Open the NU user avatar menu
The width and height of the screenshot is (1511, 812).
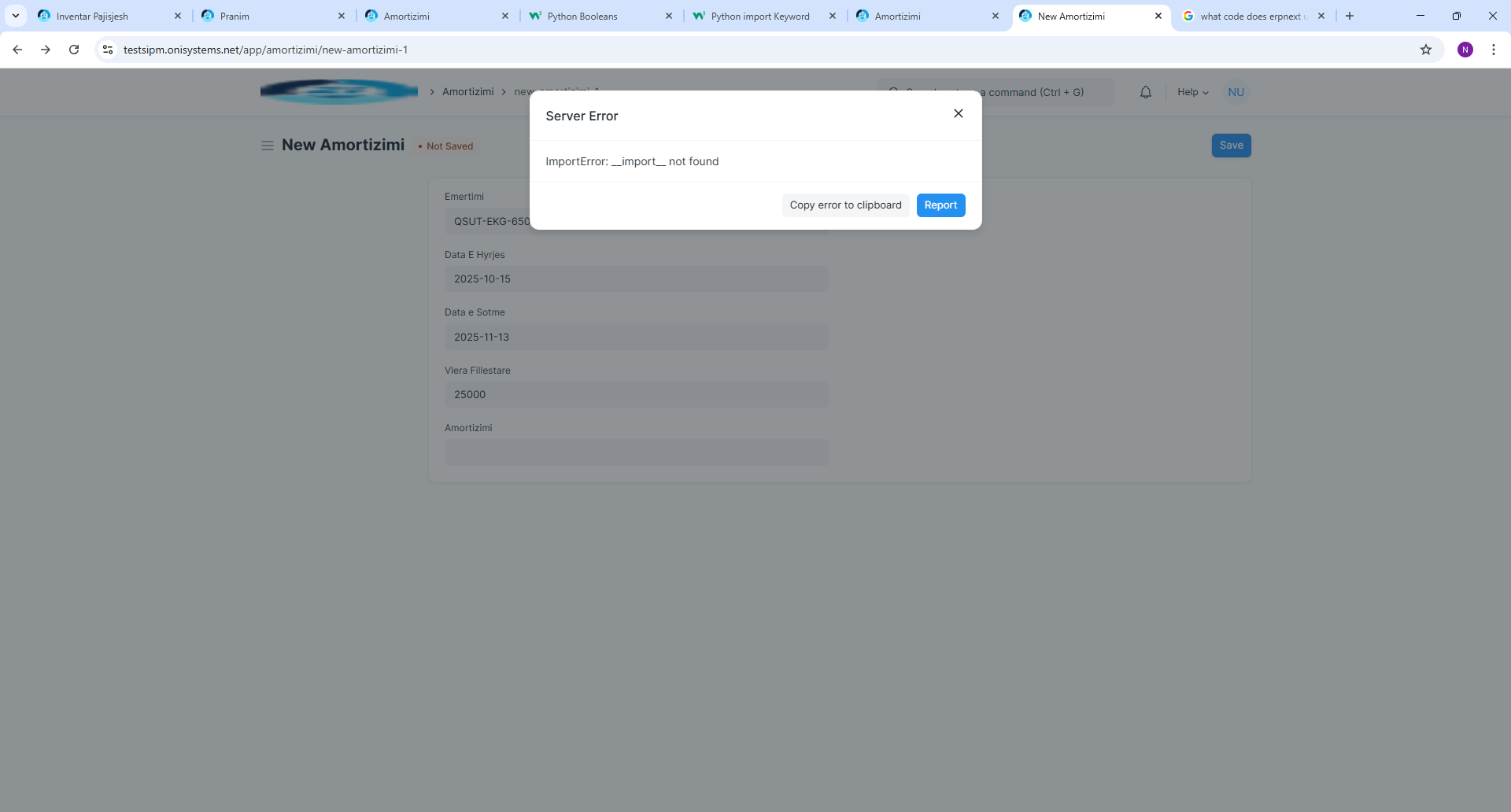tap(1236, 92)
